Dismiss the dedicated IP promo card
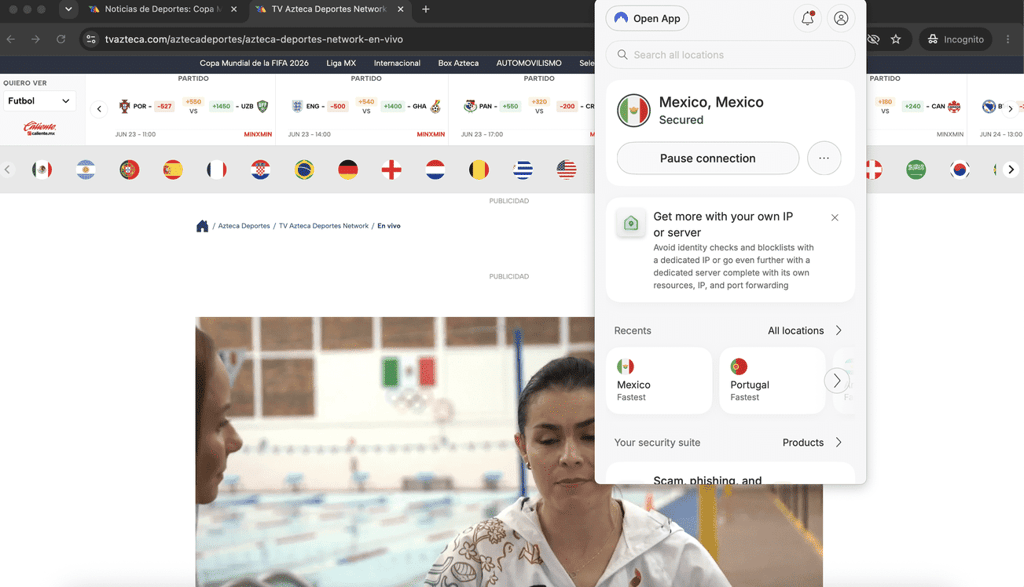Viewport: 1024px width, 587px height. pos(835,217)
